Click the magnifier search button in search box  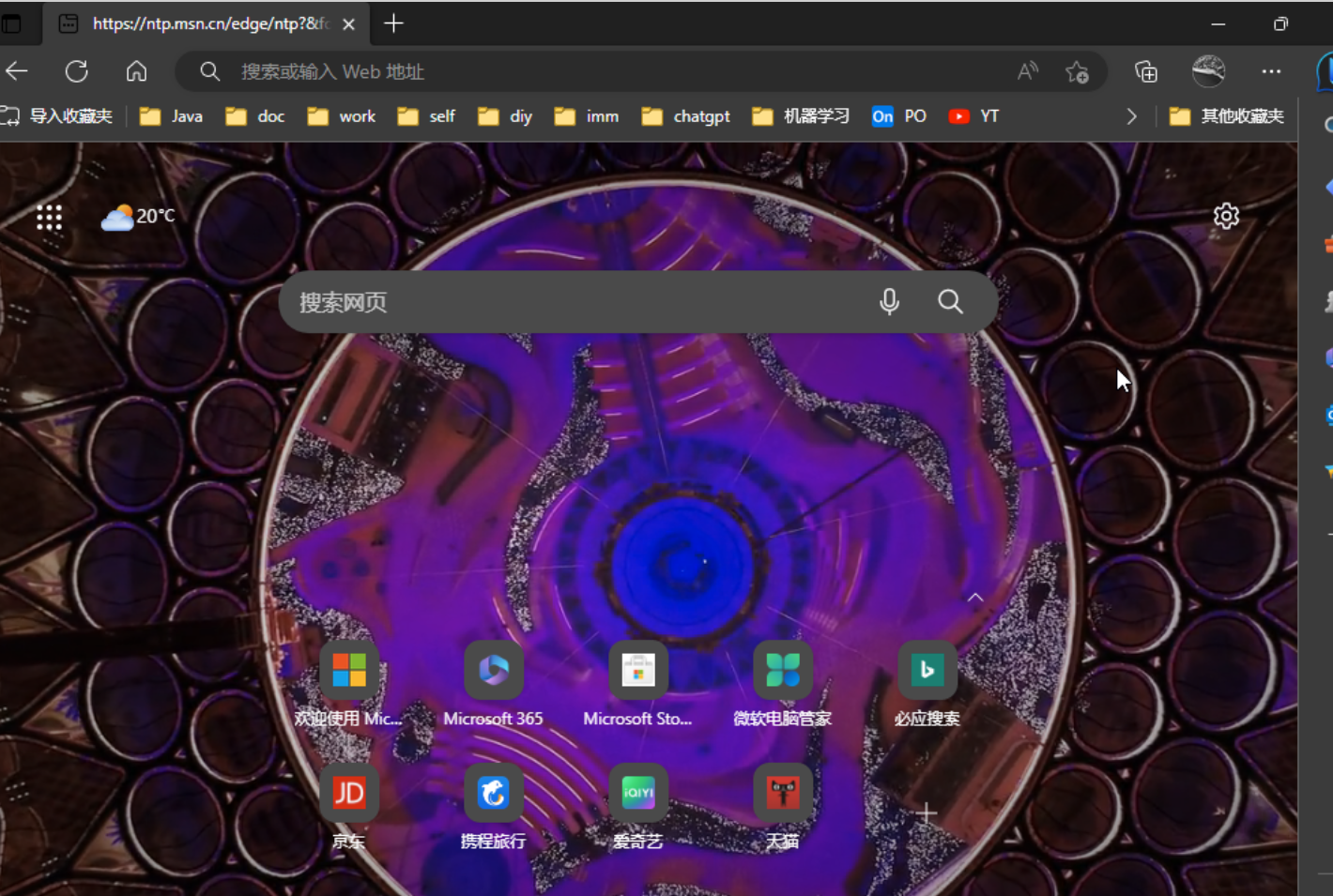click(950, 302)
